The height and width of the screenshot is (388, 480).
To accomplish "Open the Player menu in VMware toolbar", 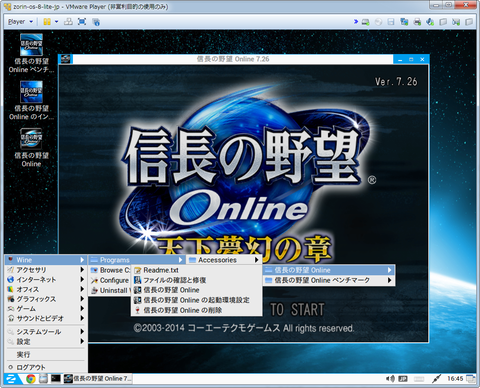I will [20, 22].
